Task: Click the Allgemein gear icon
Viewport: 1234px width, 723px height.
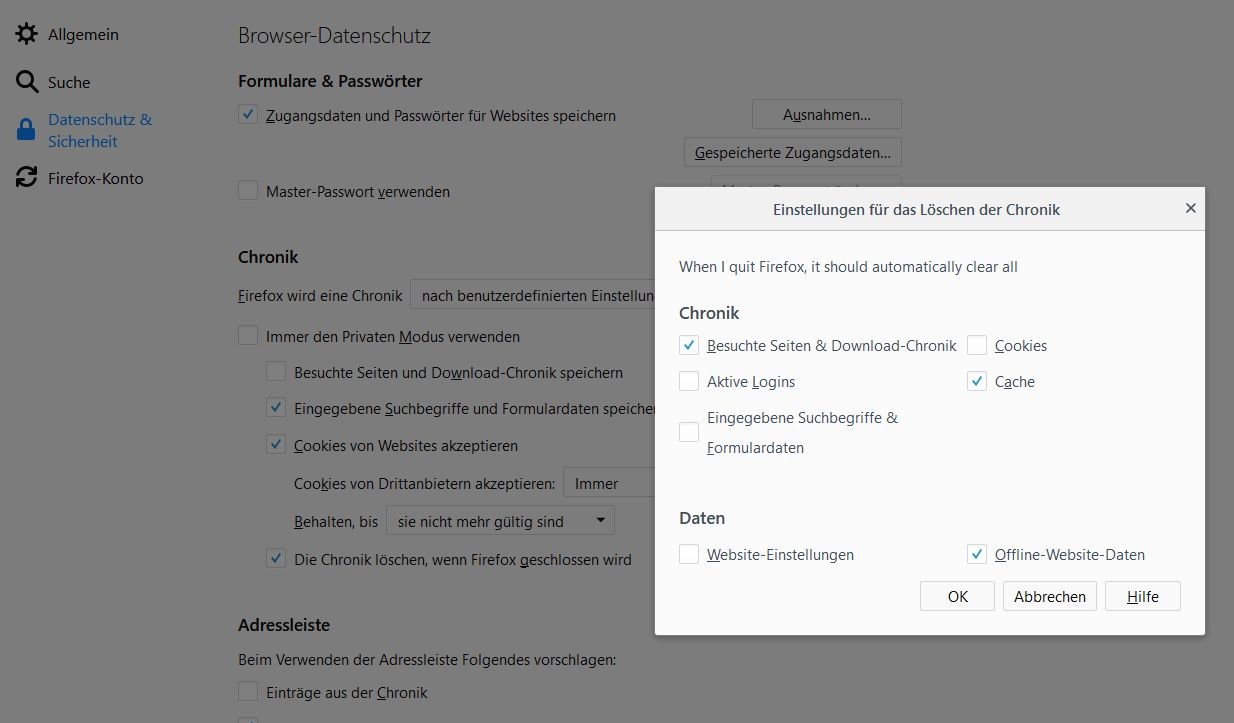Action: tap(26, 34)
